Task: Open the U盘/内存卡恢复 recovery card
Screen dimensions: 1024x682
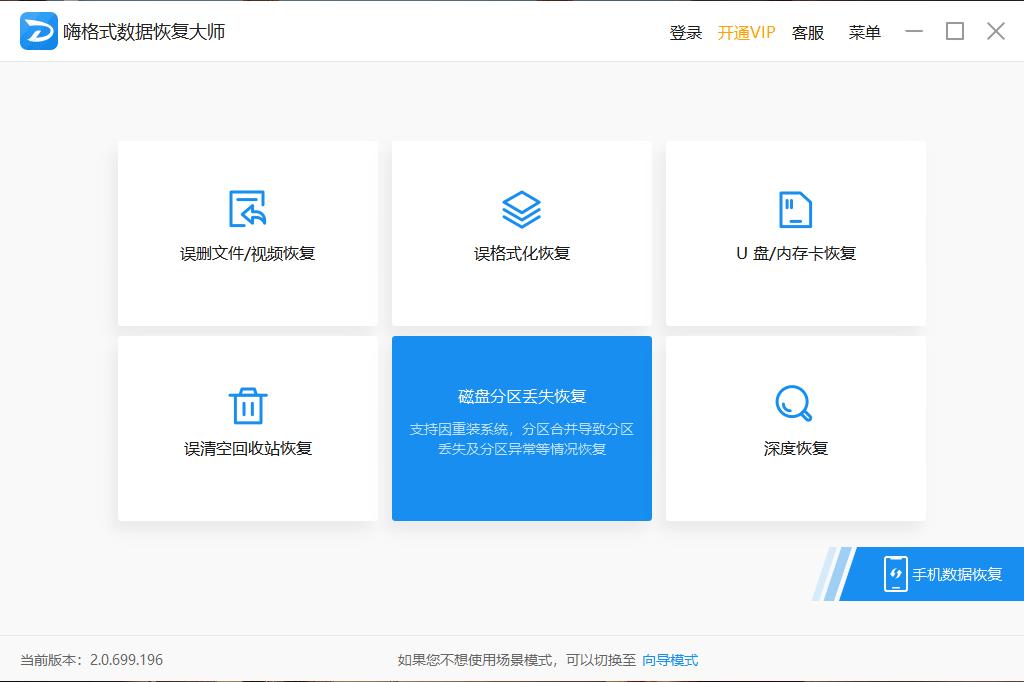Action: [x=795, y=233]
